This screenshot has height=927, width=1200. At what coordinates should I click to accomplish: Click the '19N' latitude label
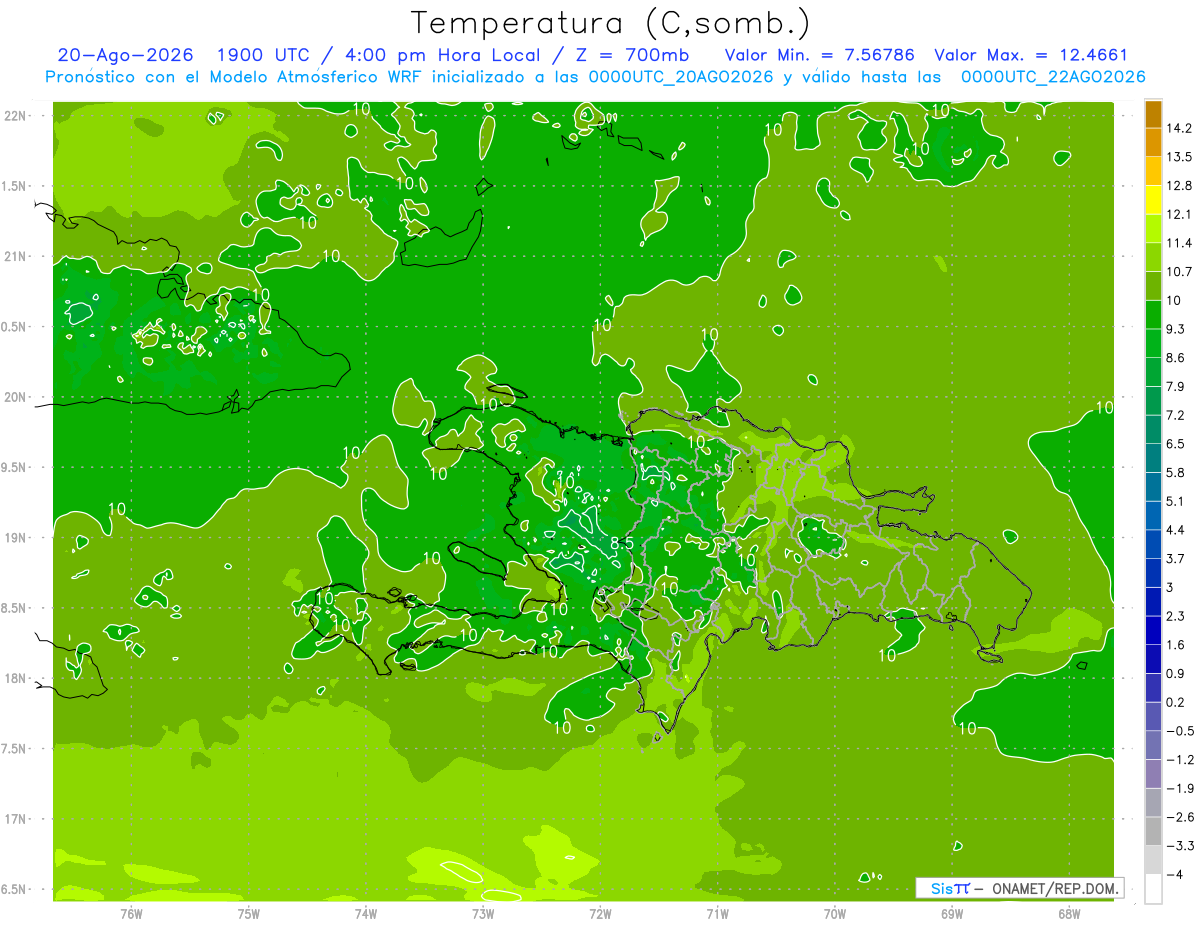(x=16, y=538)
